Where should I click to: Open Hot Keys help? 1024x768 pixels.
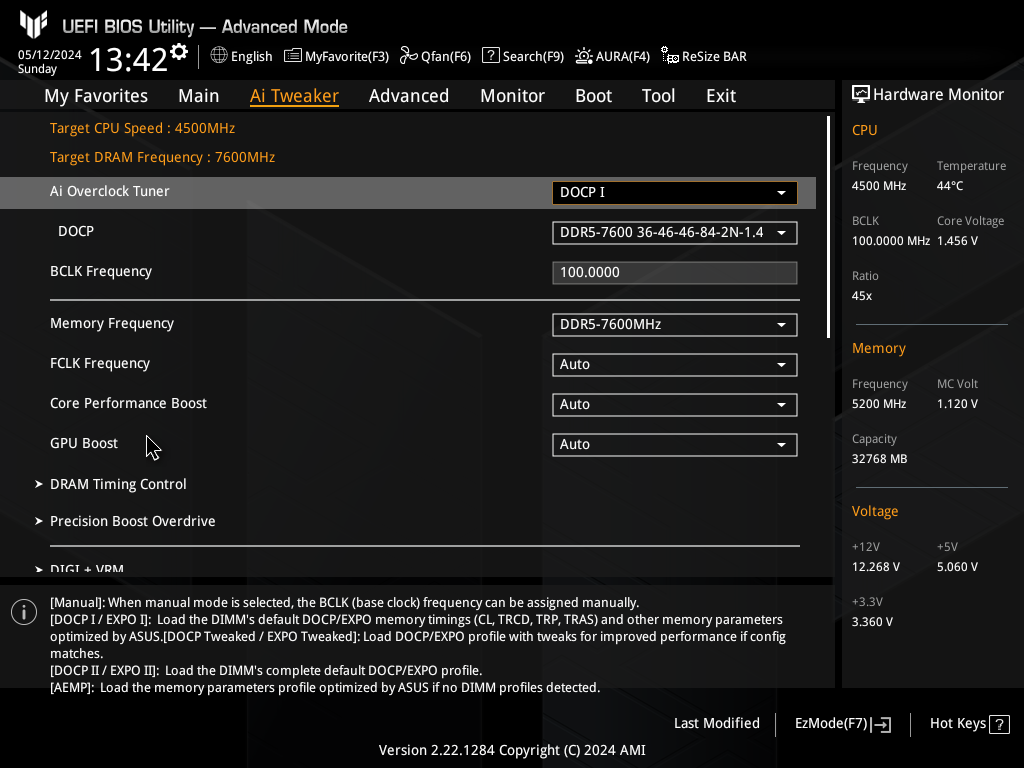970,724
